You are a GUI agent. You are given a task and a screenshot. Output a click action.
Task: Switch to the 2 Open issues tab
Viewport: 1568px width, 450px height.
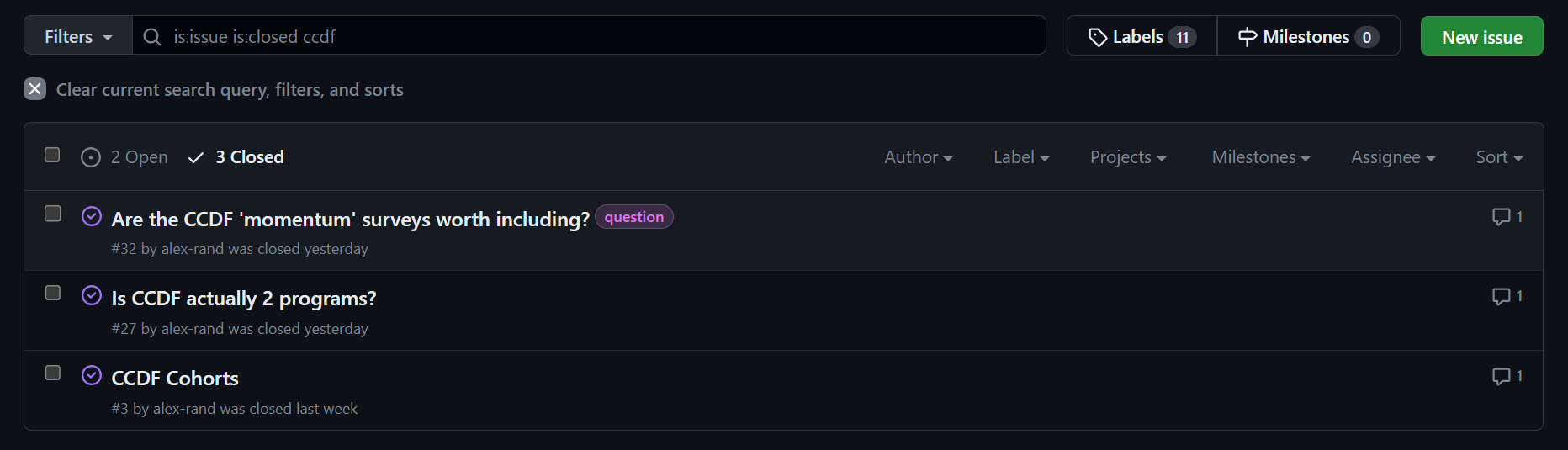coord(124,157)
